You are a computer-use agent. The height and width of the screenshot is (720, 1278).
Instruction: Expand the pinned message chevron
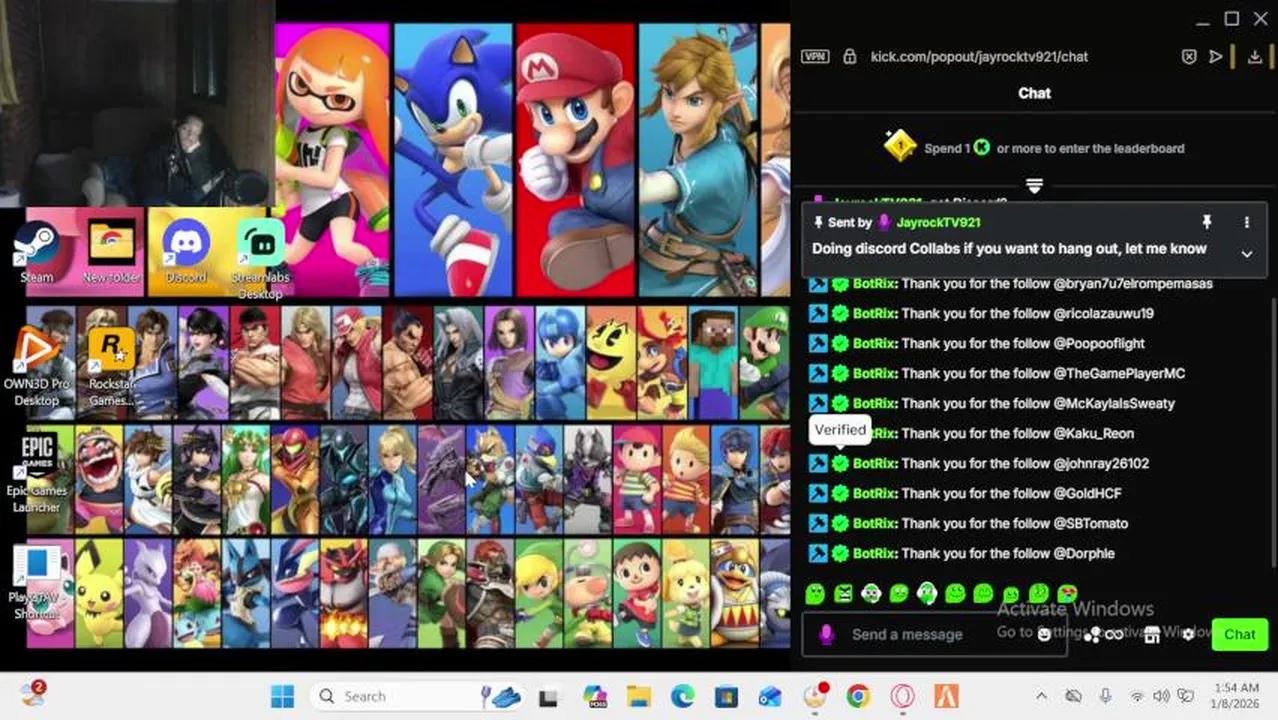(x=1246, y=253)
